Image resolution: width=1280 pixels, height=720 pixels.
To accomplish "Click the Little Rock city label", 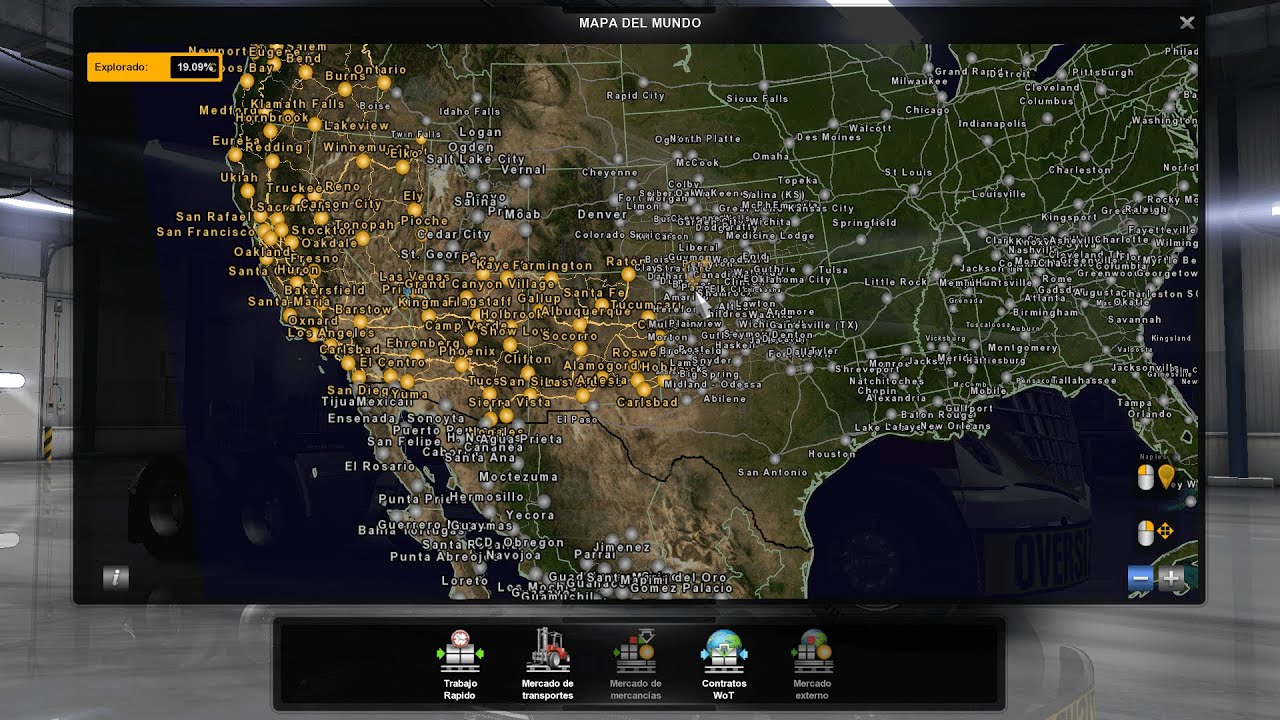I will point(896,282).
